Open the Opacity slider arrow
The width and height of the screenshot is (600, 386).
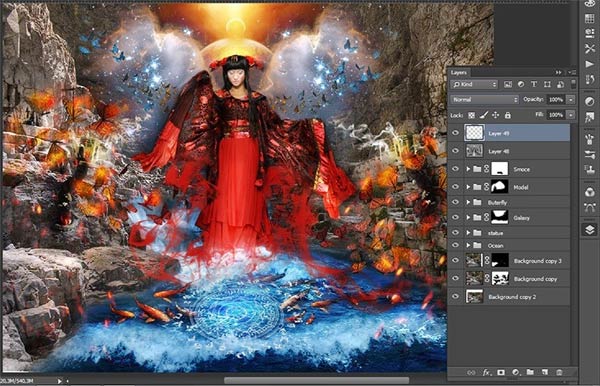click(571, 99)
